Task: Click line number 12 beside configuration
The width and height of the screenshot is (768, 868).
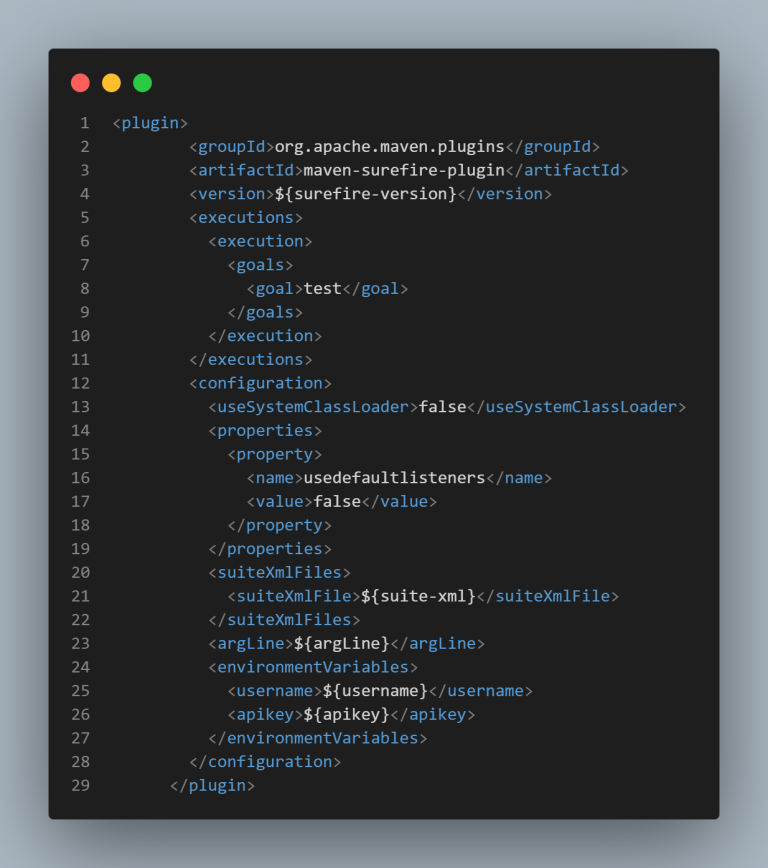Action: tap(81, 383)
